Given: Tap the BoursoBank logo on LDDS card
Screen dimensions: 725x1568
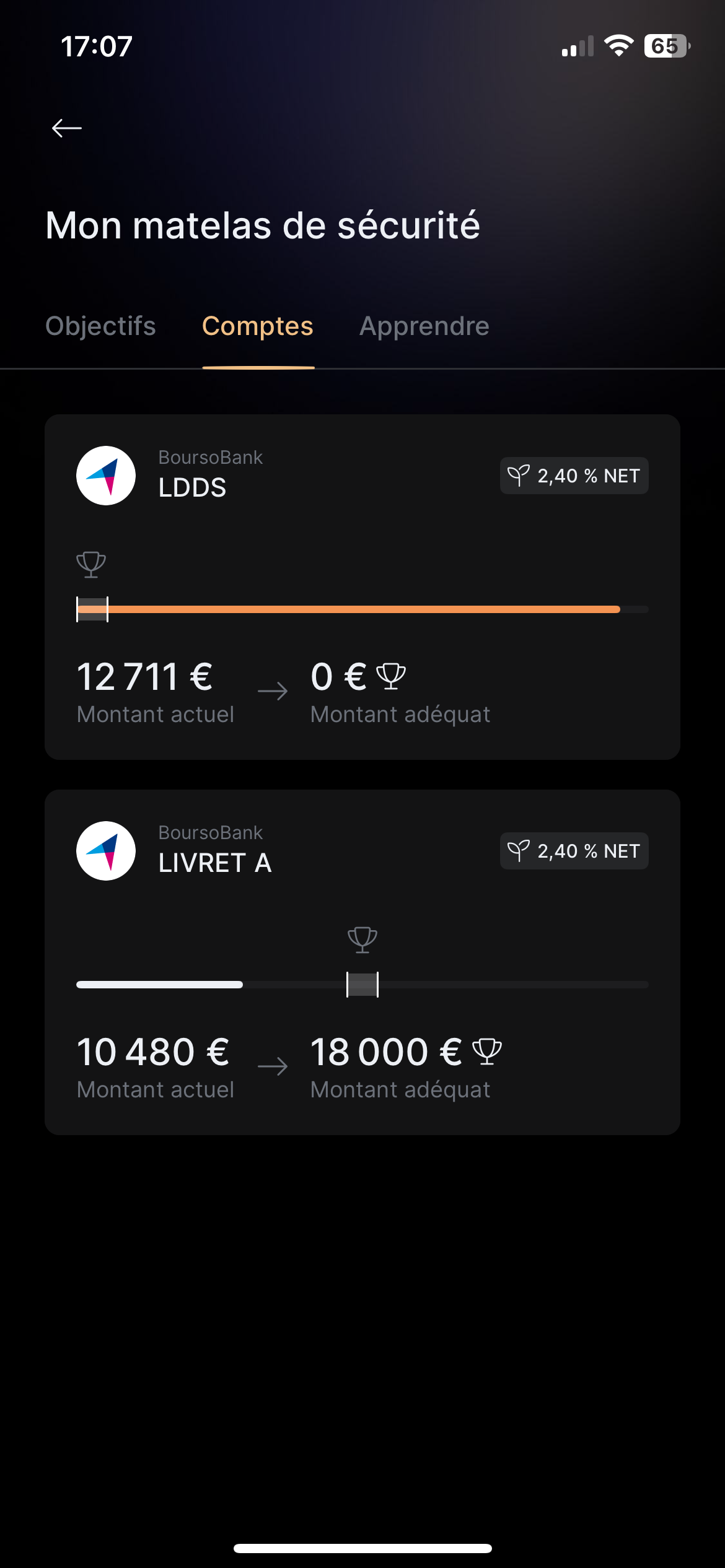Looking at the screenshot, I should (x=106, y=476).
